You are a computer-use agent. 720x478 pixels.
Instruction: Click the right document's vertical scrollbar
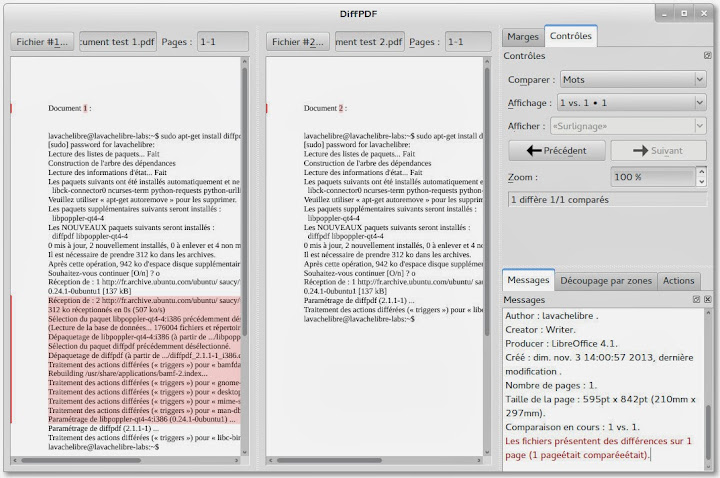click(487, 202)
